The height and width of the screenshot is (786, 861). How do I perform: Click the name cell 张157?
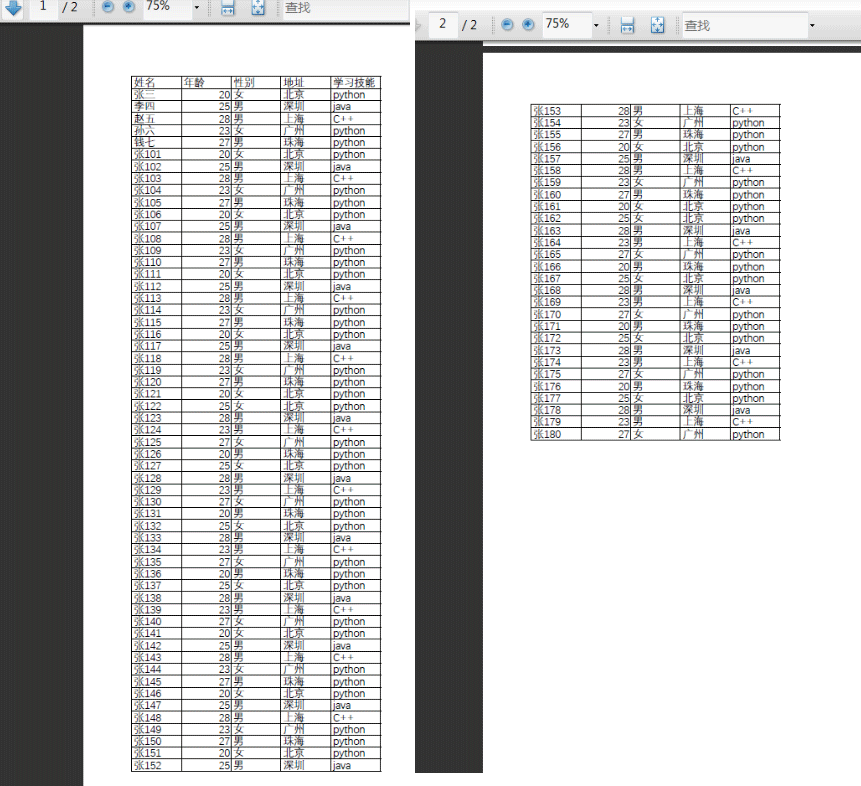(x=556, y=159)
